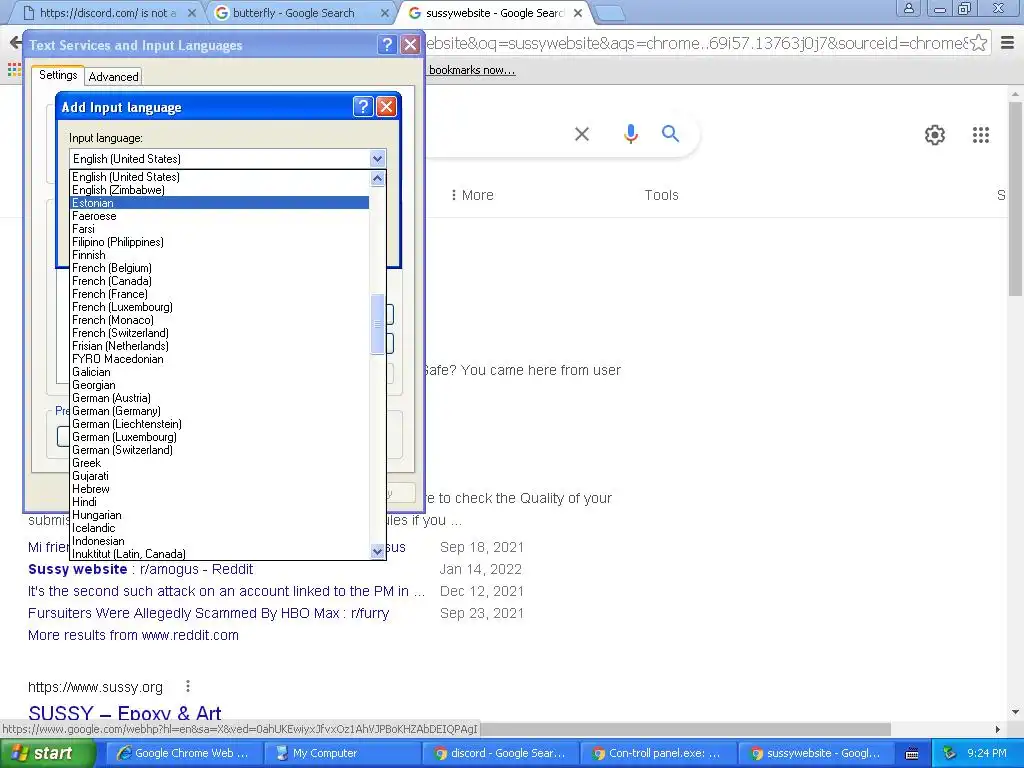Switch to the discord.com browser tab

coord(108,13)
